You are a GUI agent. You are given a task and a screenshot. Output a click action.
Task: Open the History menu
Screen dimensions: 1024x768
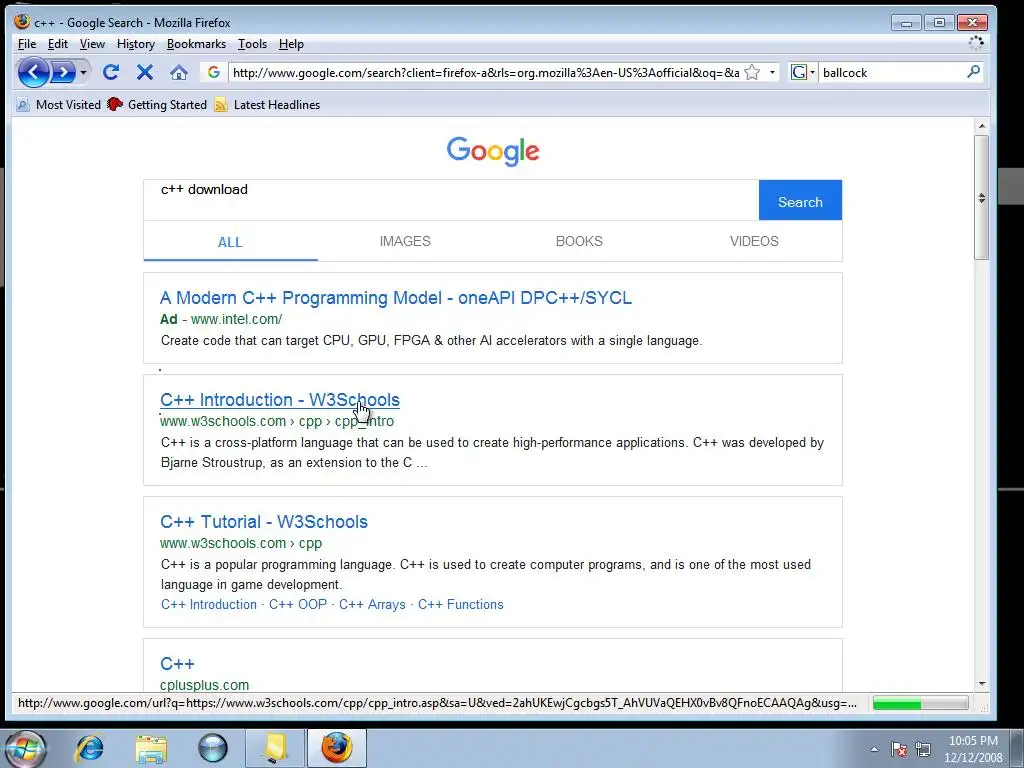click(136, 44)
